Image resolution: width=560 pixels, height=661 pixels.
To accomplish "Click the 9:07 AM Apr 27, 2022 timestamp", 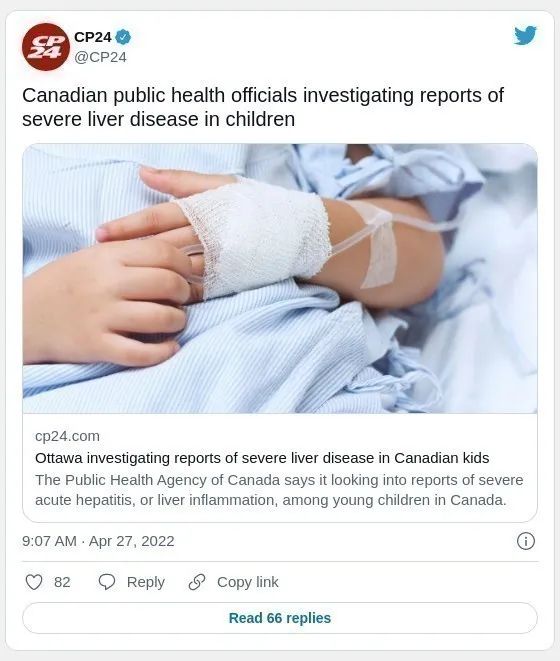I will click(98, 541).
